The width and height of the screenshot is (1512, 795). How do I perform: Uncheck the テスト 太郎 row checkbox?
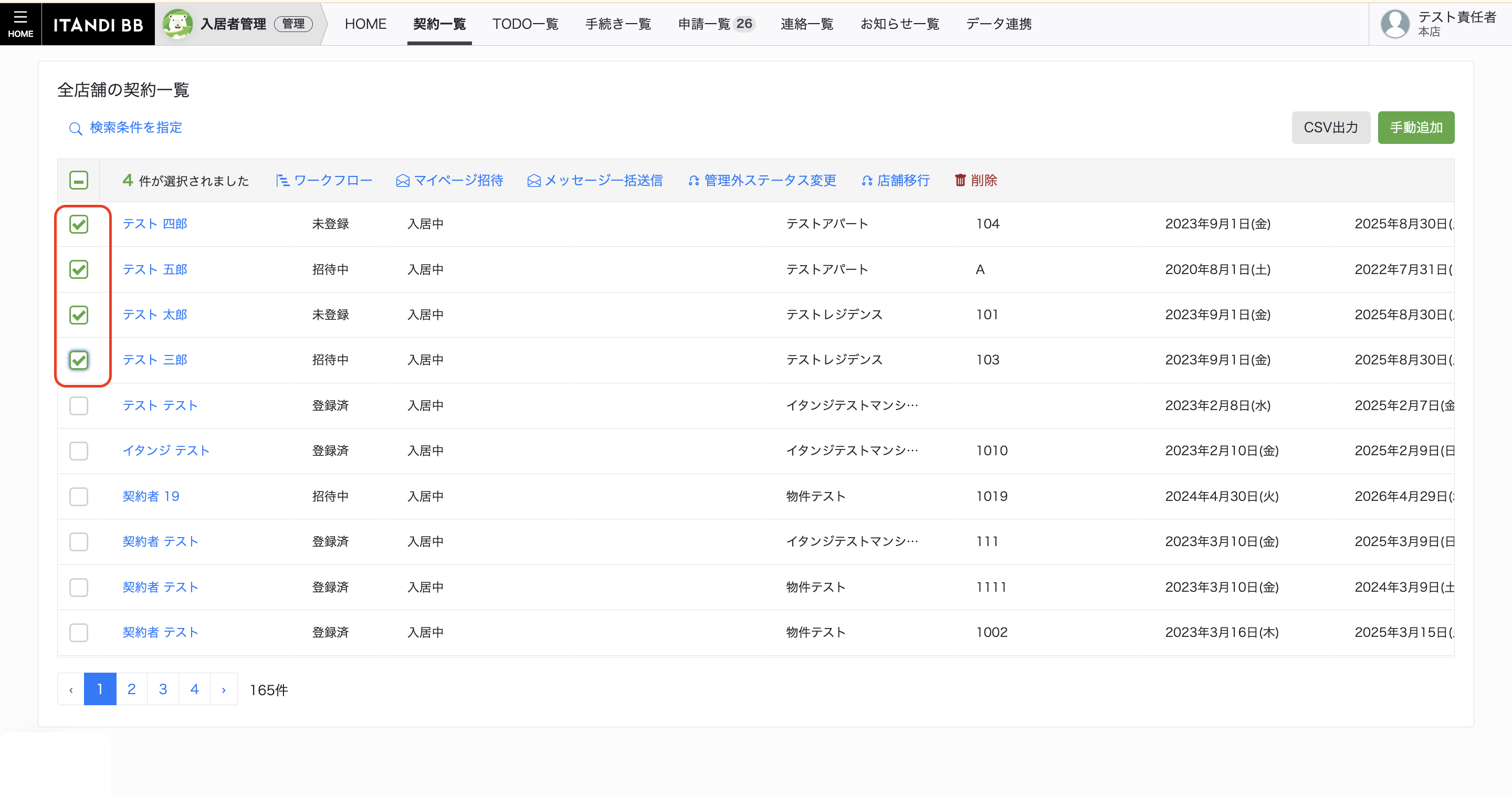79,315
